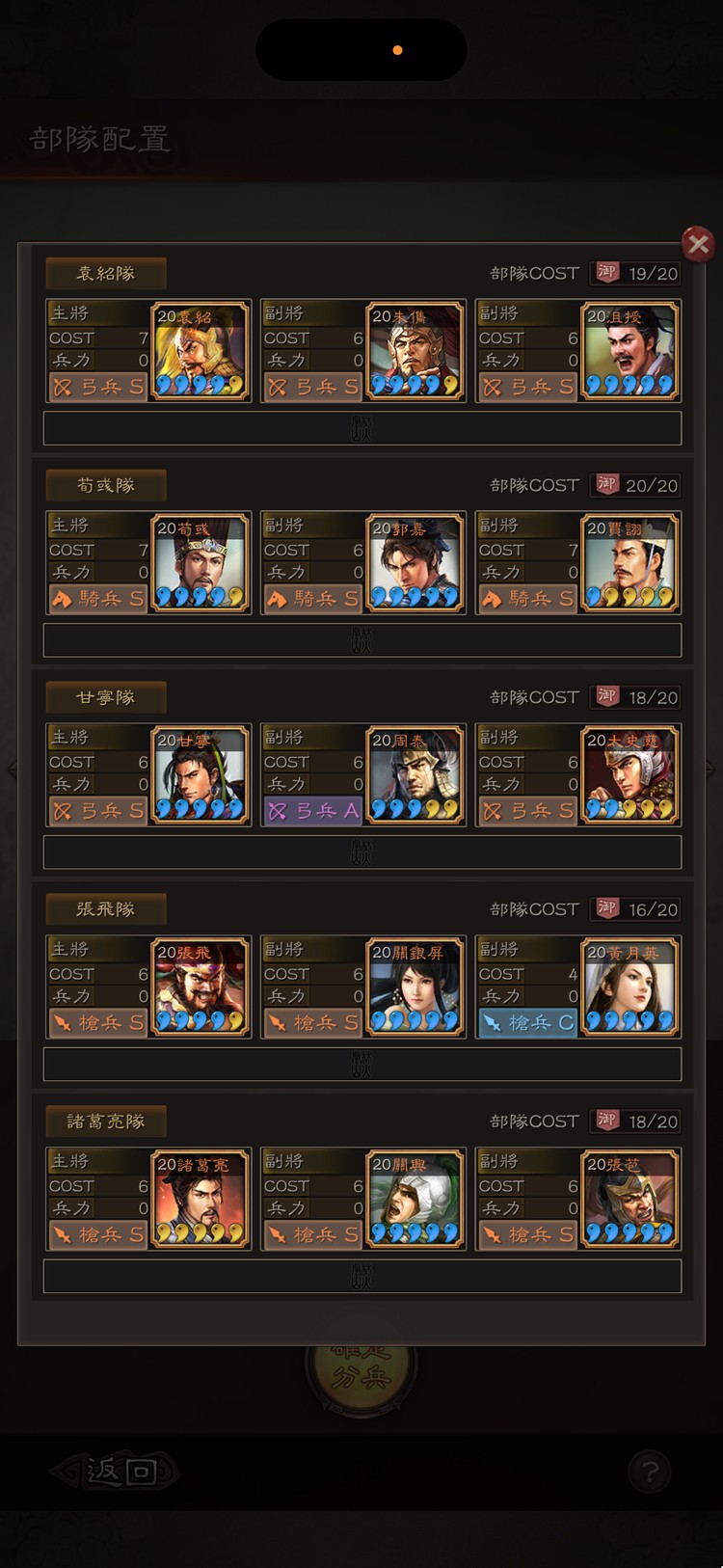The image size is (723, 1568).
Task: Open the question mark help button
Action: (x=650, y=1472)
